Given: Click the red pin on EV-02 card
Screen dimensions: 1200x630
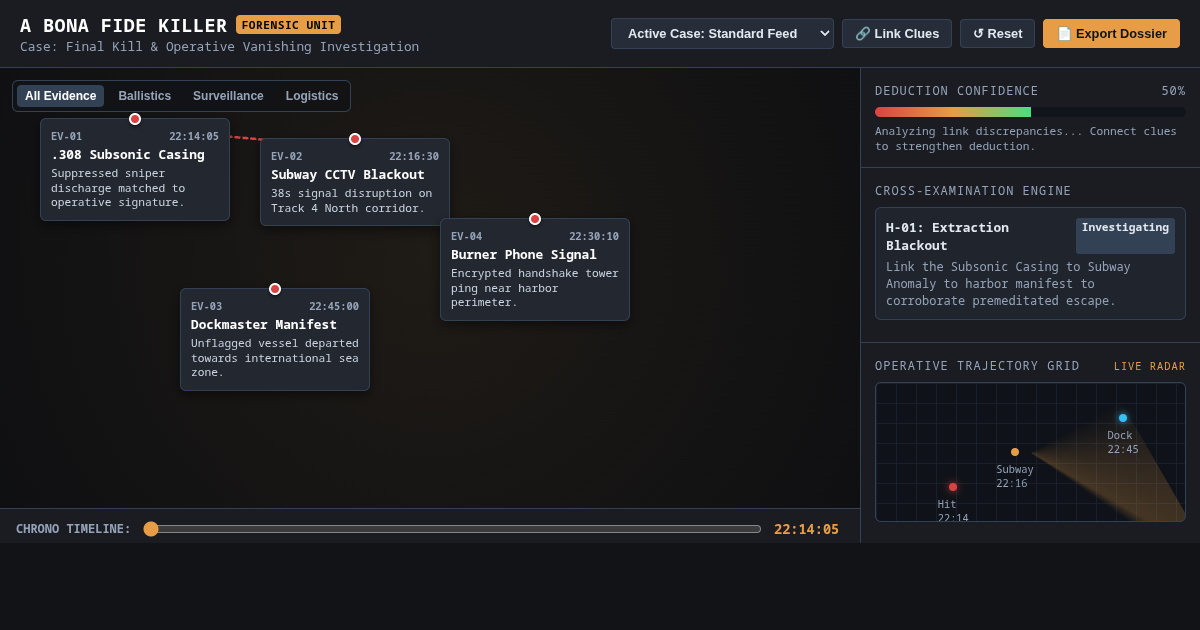Looking at the screenshot, I should coord(355,139).
